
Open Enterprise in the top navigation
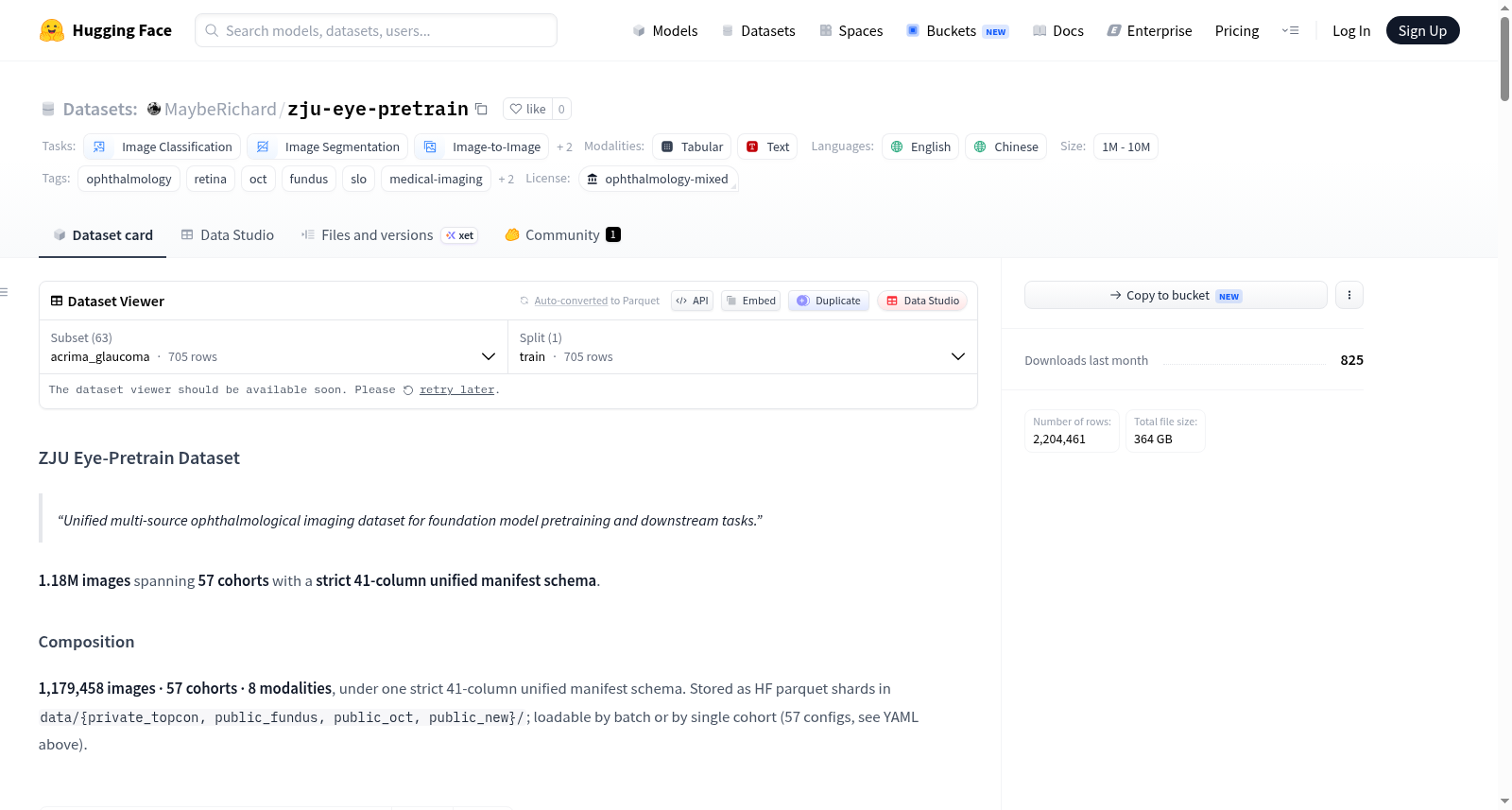tap(1150, 30)
